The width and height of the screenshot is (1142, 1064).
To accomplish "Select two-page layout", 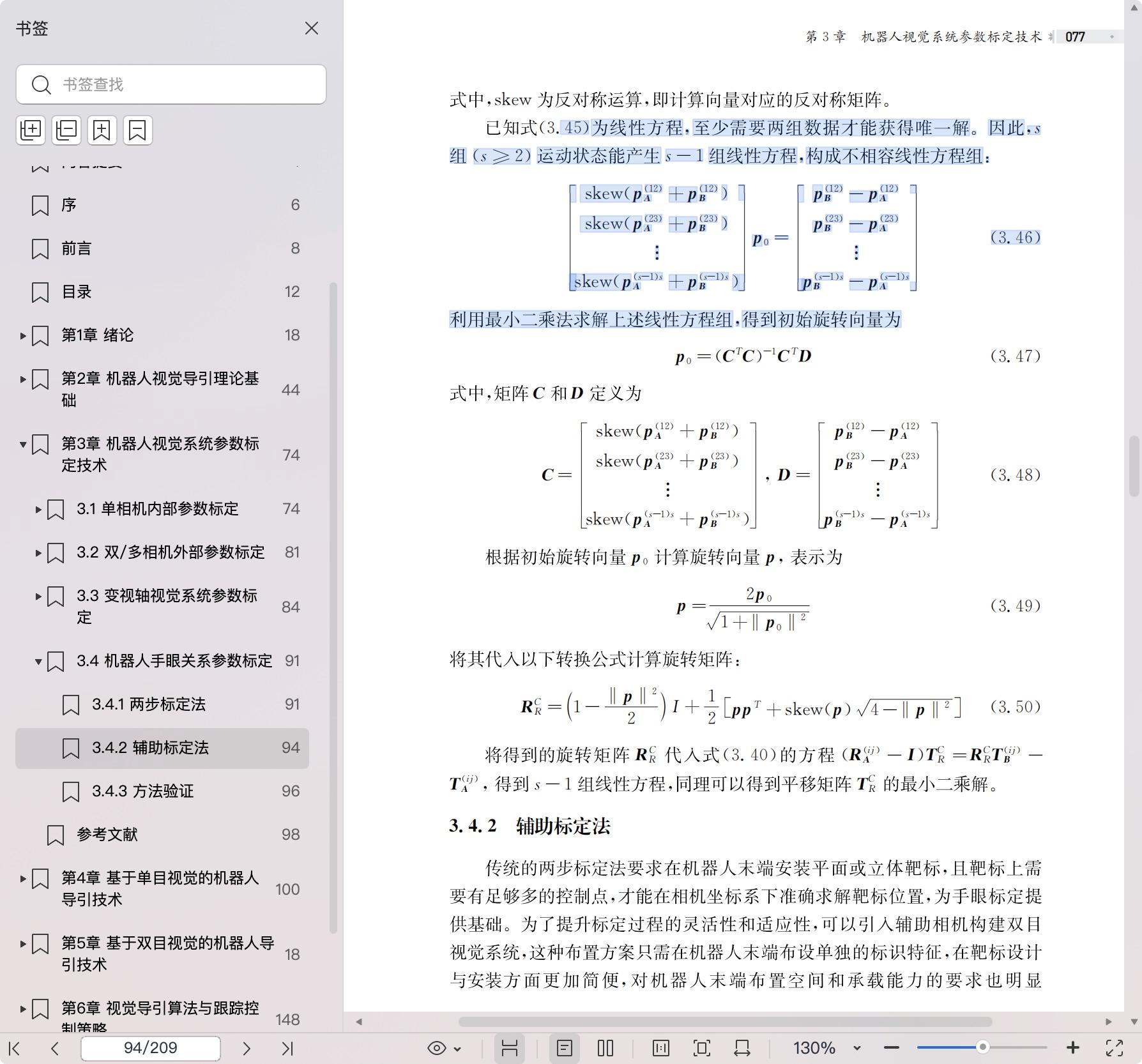I will click(x=605, y=1048).
